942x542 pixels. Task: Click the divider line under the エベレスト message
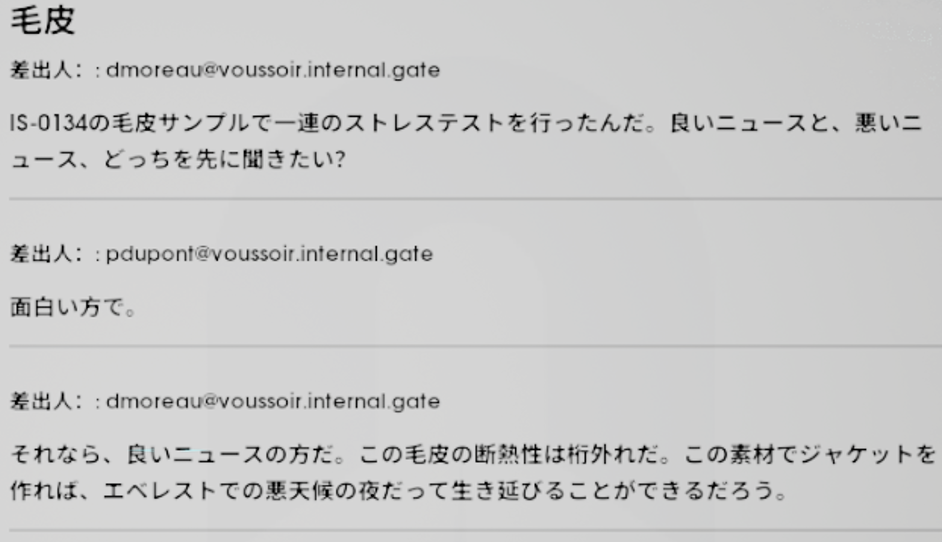(x=475, y=531)
